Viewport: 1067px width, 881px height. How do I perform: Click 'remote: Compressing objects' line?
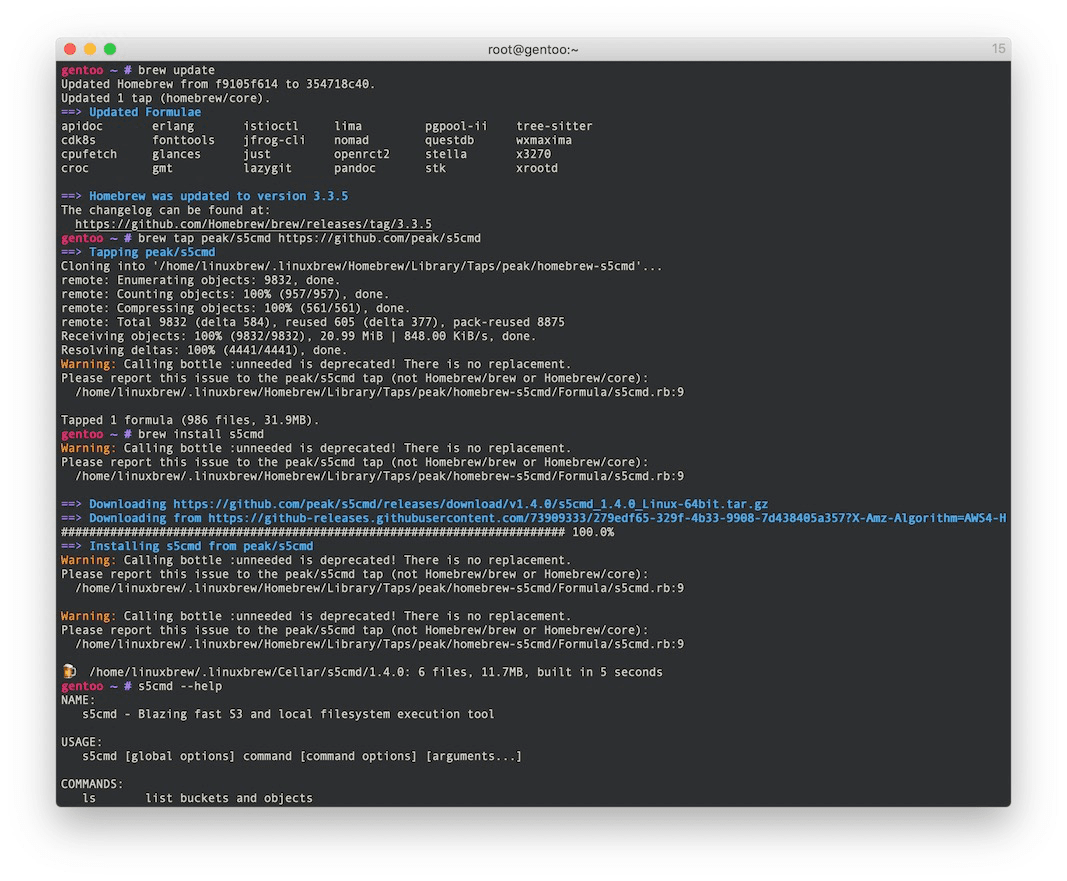[x=235, y=308]
